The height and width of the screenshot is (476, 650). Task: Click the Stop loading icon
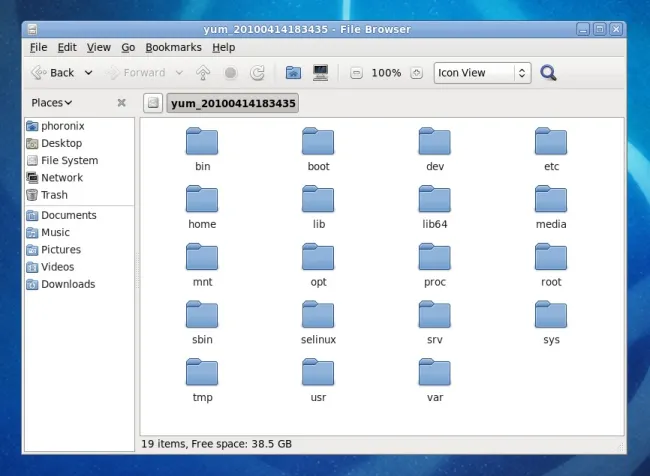click(x=230, y=73)
